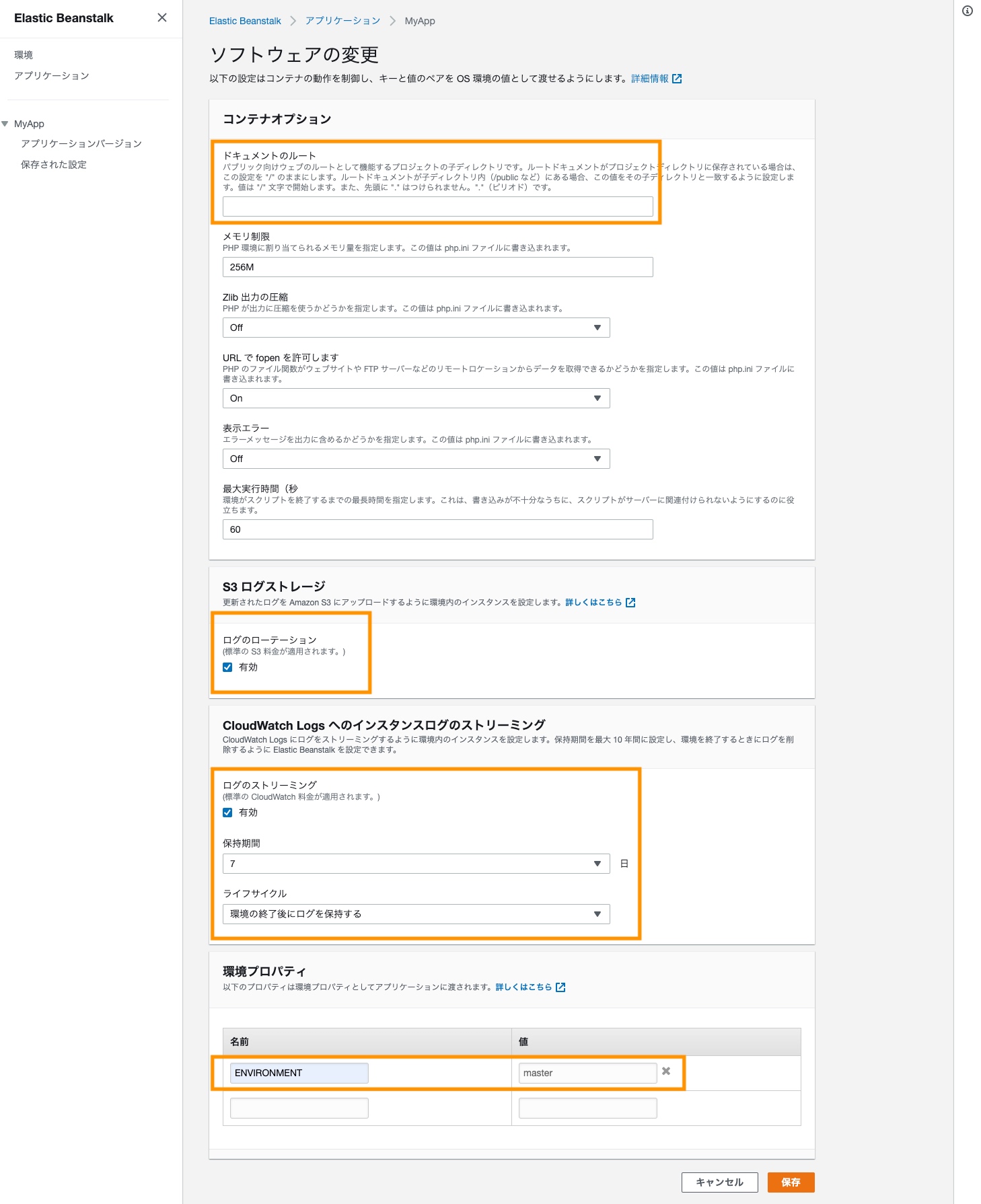The image size is (981, 1204).
Task: Click the breadcrumb chevron after Elastic Beanstalk
Action: click(293, 21)
